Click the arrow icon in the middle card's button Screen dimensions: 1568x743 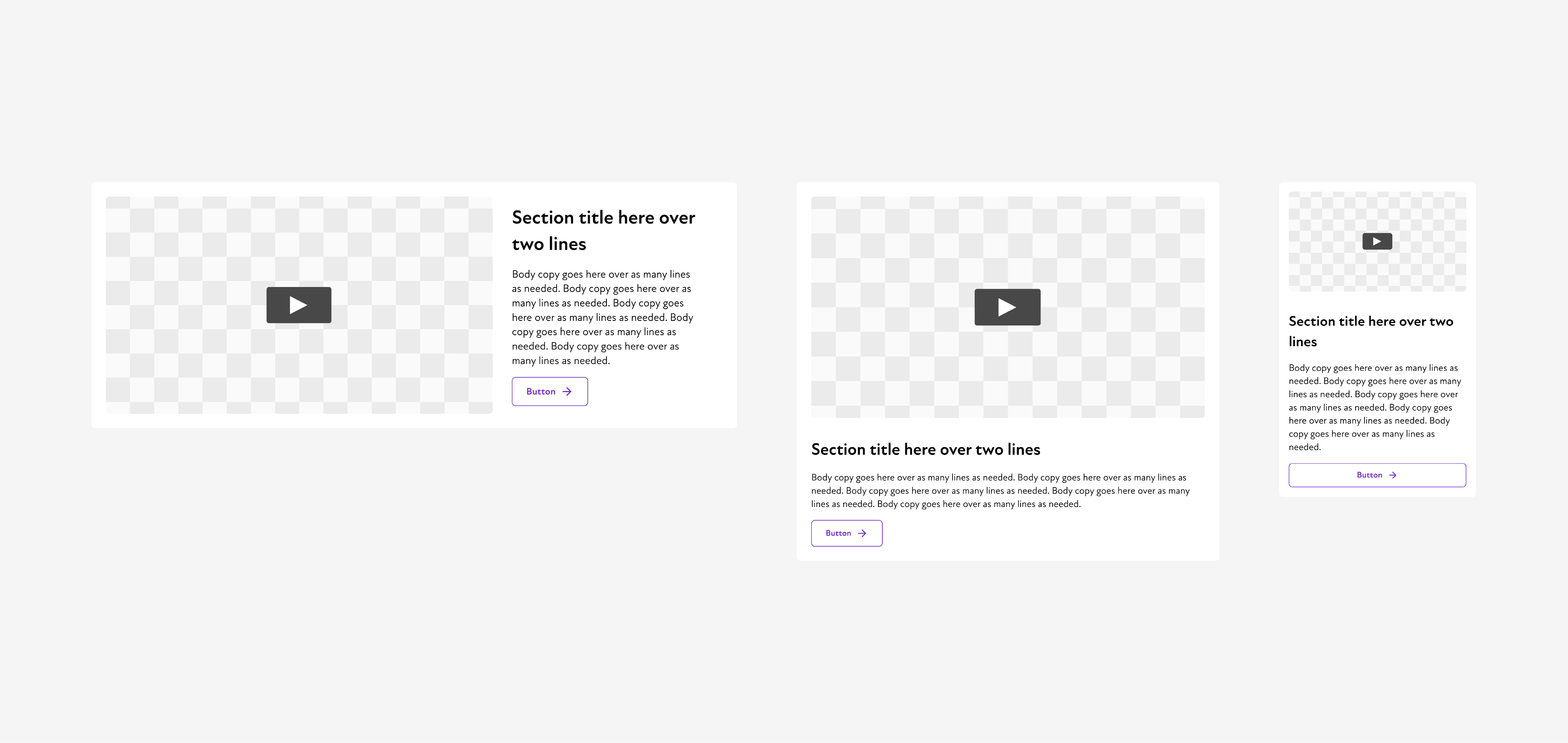pos(862,533)
